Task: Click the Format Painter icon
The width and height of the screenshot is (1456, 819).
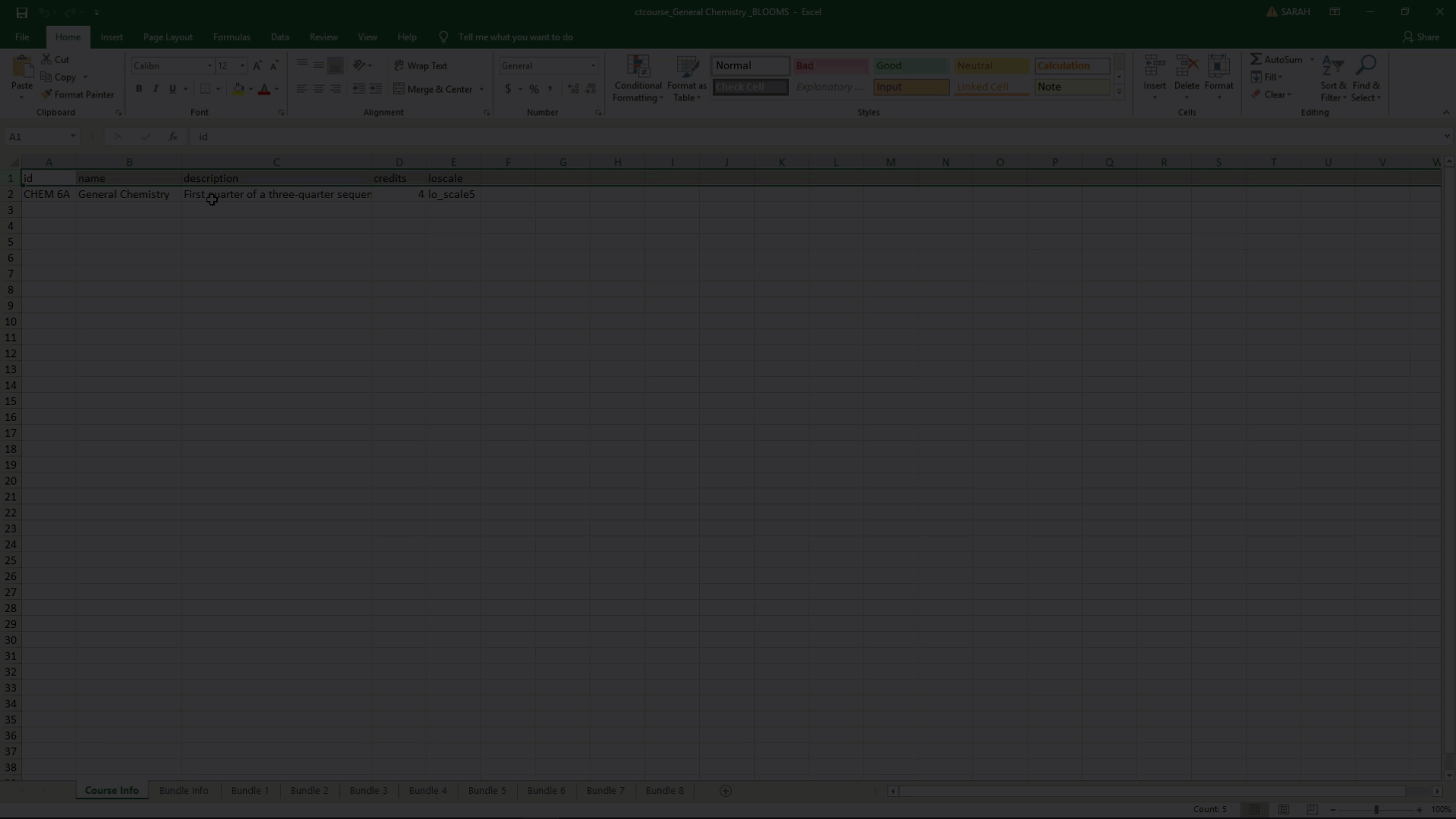Action: point(46,94)
